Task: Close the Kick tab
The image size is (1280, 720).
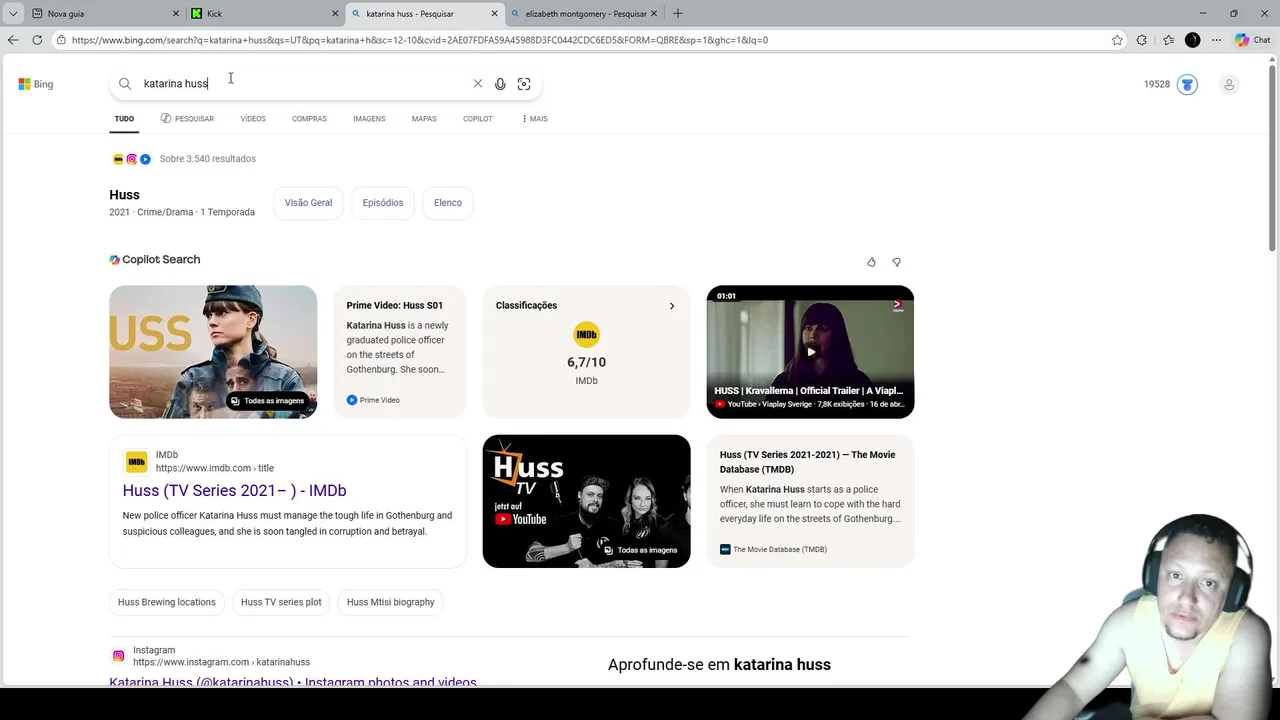Action: pos(335,13)
